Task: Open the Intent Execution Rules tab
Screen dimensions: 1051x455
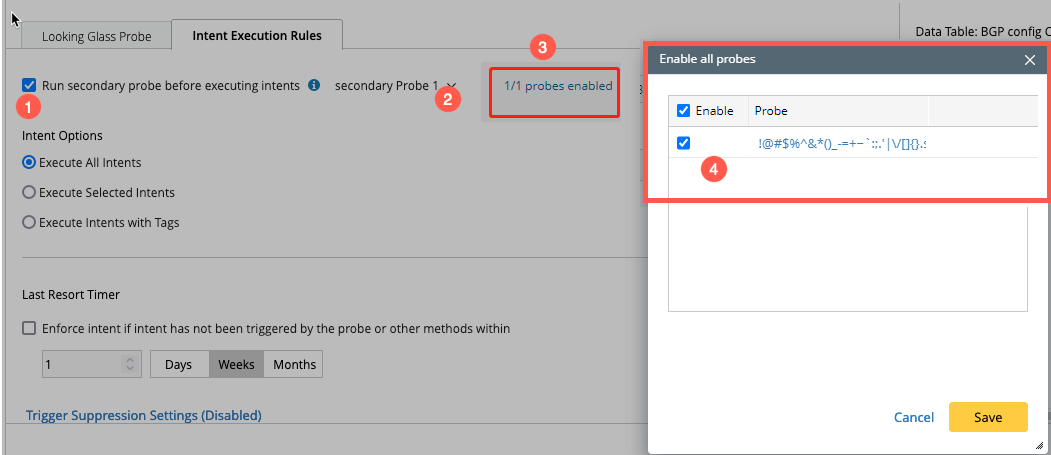Action: click(257, 35)
